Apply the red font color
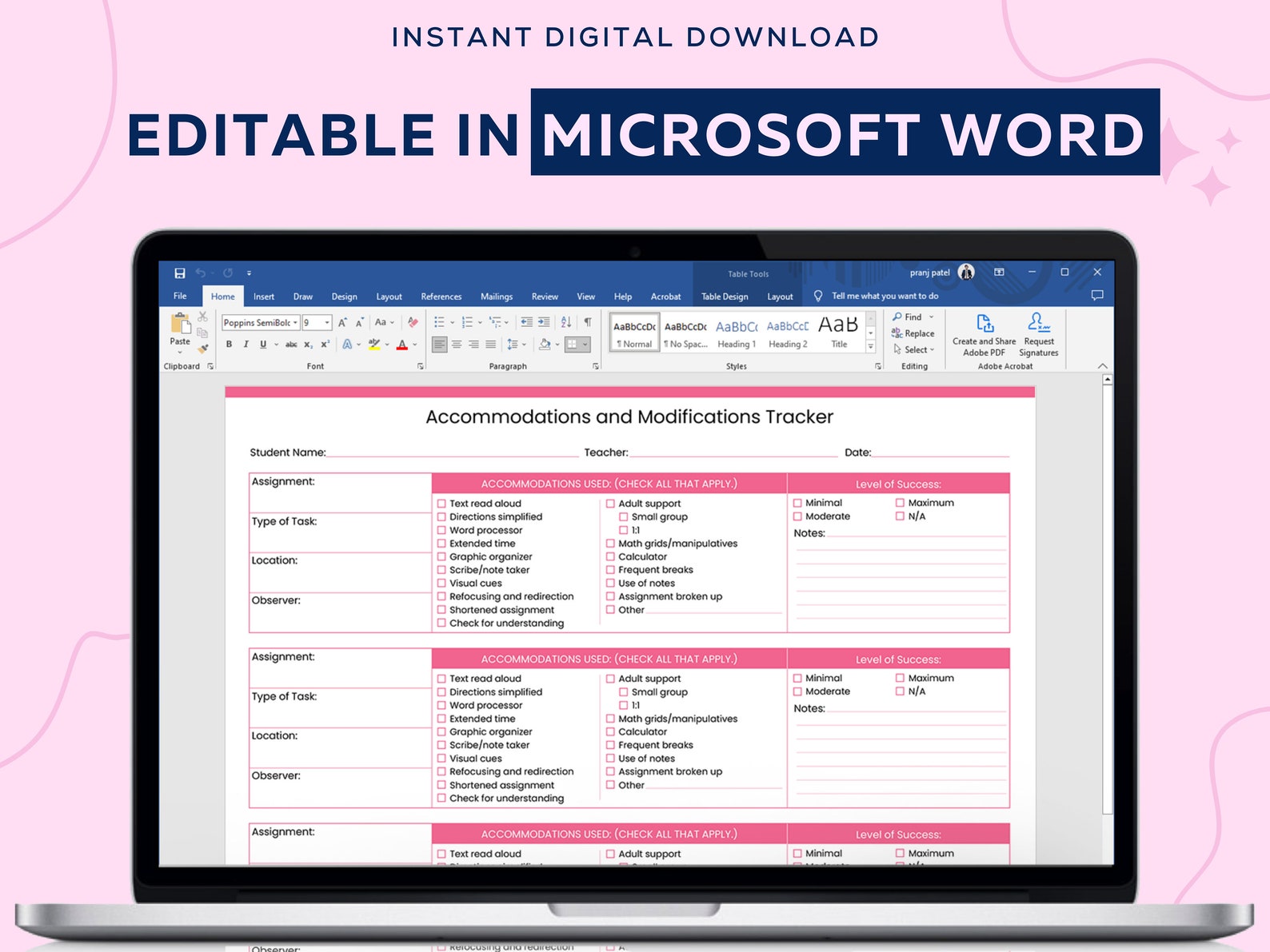Screen dimensions: 1270x952 pyautogui.click(x=402, y=345)
